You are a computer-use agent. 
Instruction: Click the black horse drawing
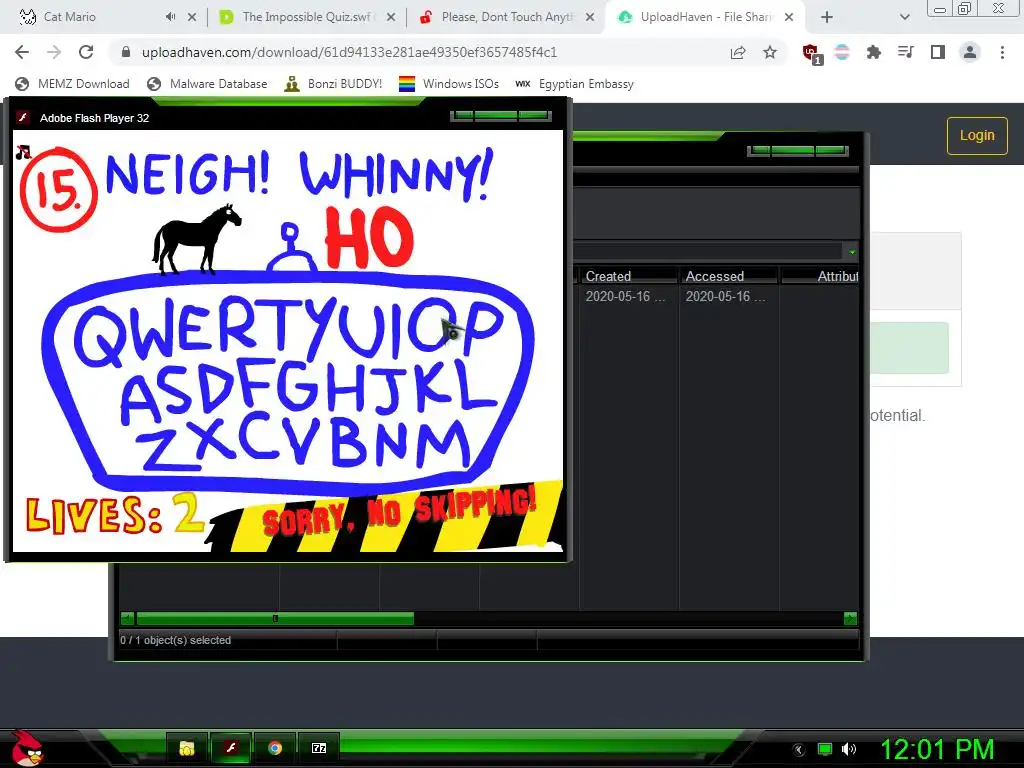click(196, 239)
